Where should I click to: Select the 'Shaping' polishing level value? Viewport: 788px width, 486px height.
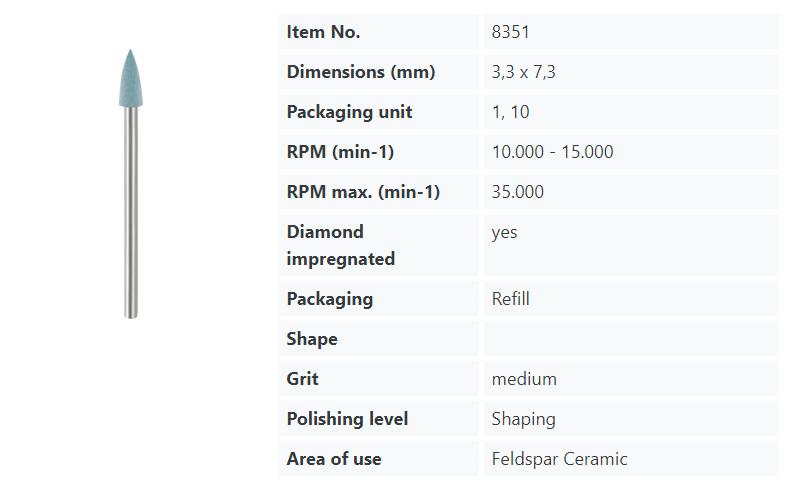[x=523, y=419]
